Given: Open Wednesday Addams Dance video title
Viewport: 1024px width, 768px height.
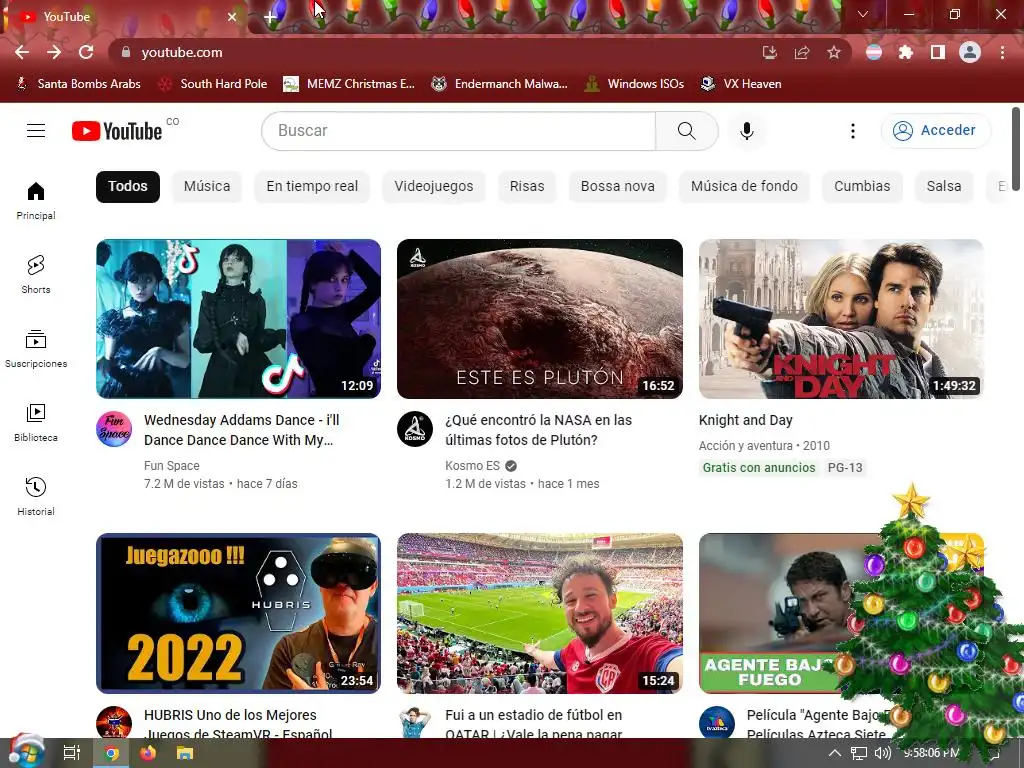Looking at the screenshot, I should (x=242, y=430).
